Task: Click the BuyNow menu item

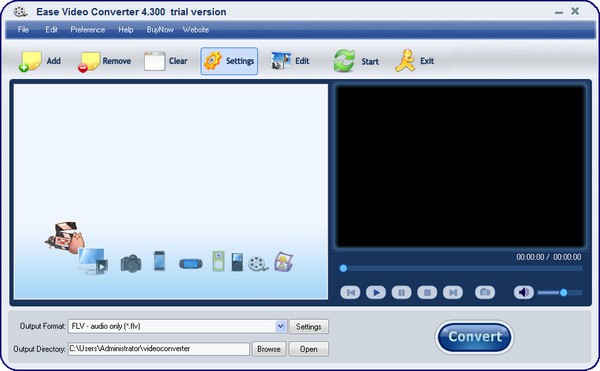Action: pos(160,30)
